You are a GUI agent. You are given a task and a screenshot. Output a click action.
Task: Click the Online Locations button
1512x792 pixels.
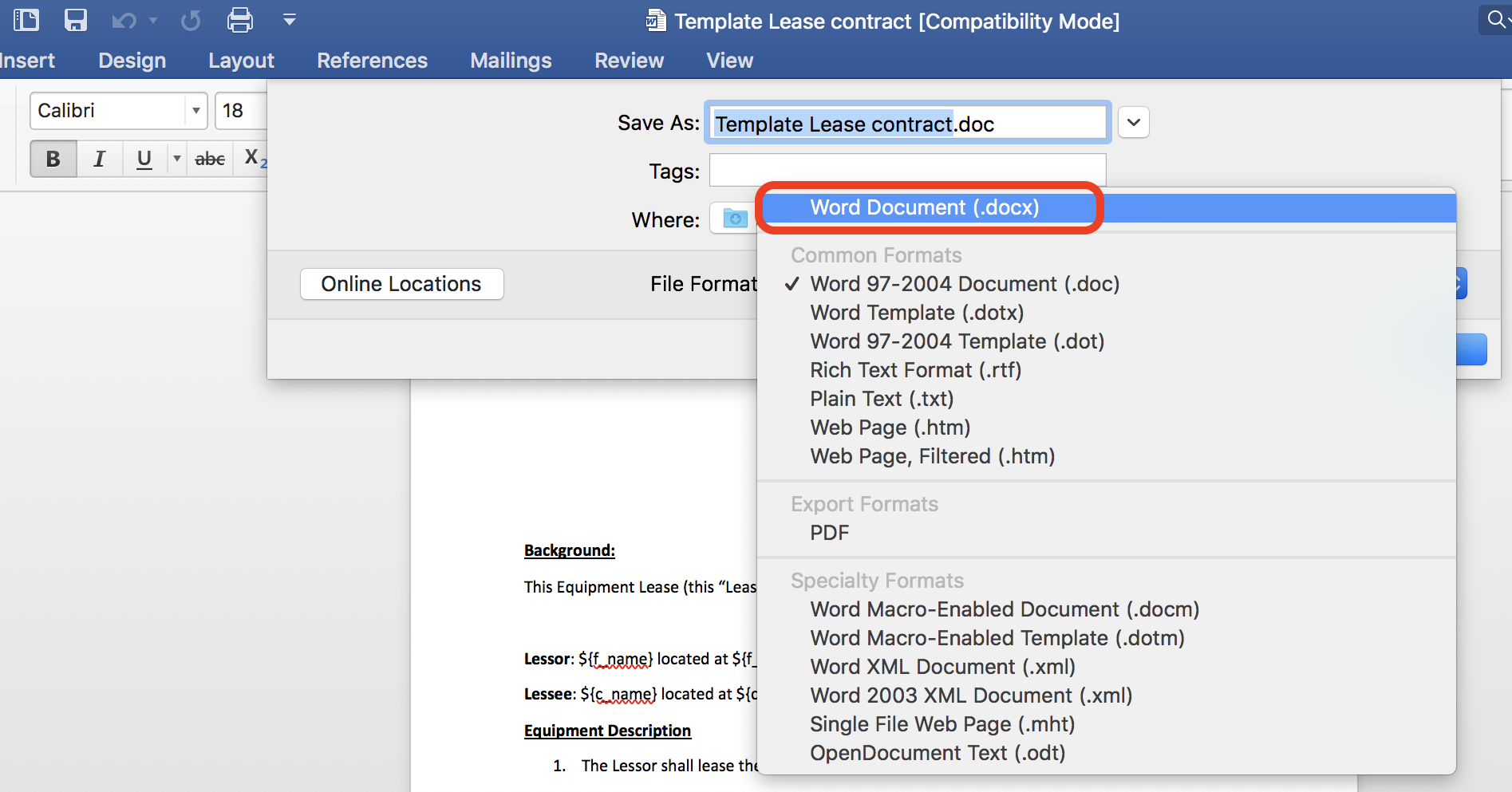[401, 284]
